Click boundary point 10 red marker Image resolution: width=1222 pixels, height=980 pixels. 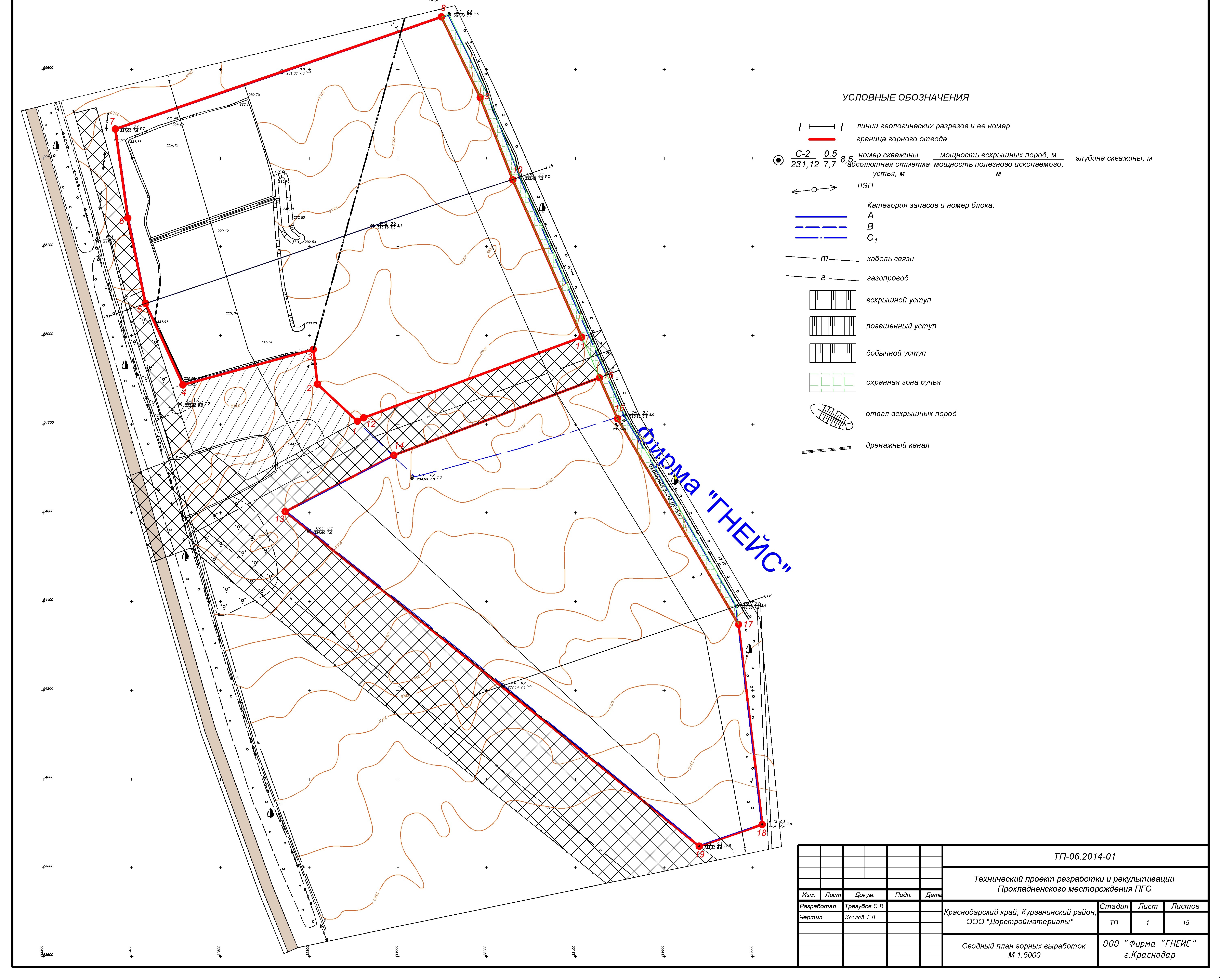(513, 180)
